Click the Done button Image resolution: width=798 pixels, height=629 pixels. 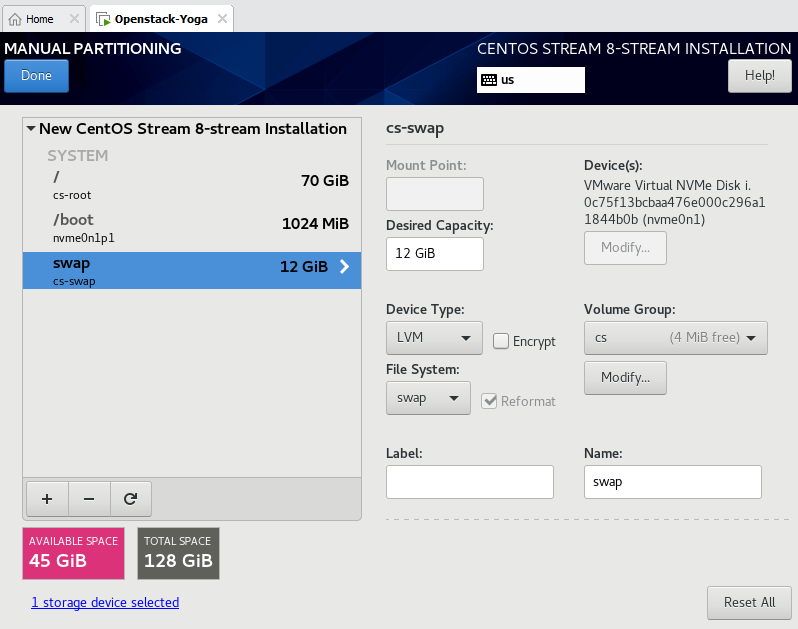pos(36,76)
